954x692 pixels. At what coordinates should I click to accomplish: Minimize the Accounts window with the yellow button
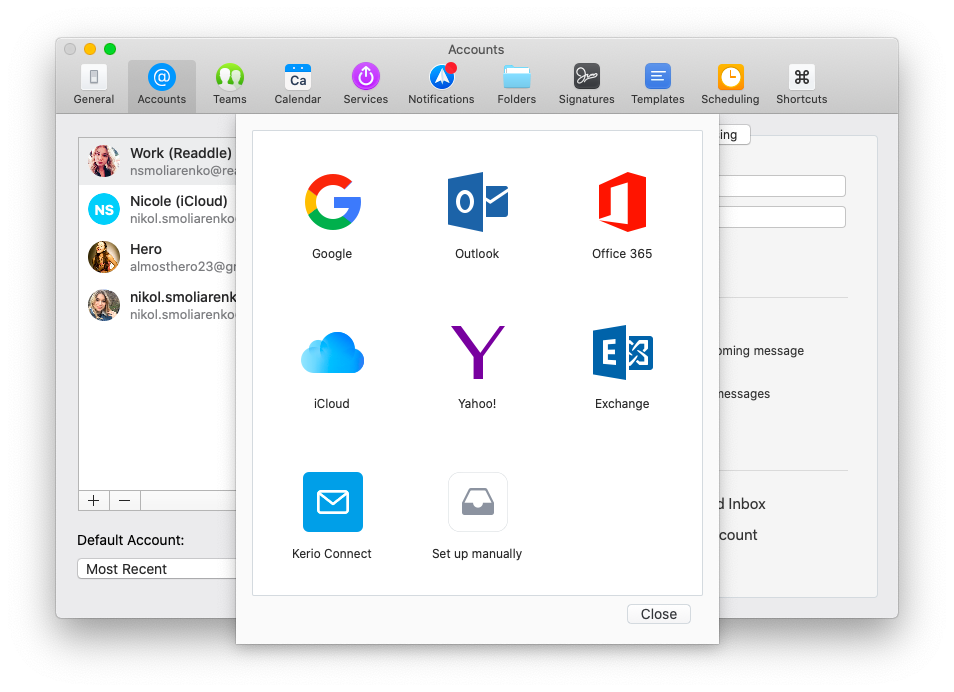tap(90, 49)
